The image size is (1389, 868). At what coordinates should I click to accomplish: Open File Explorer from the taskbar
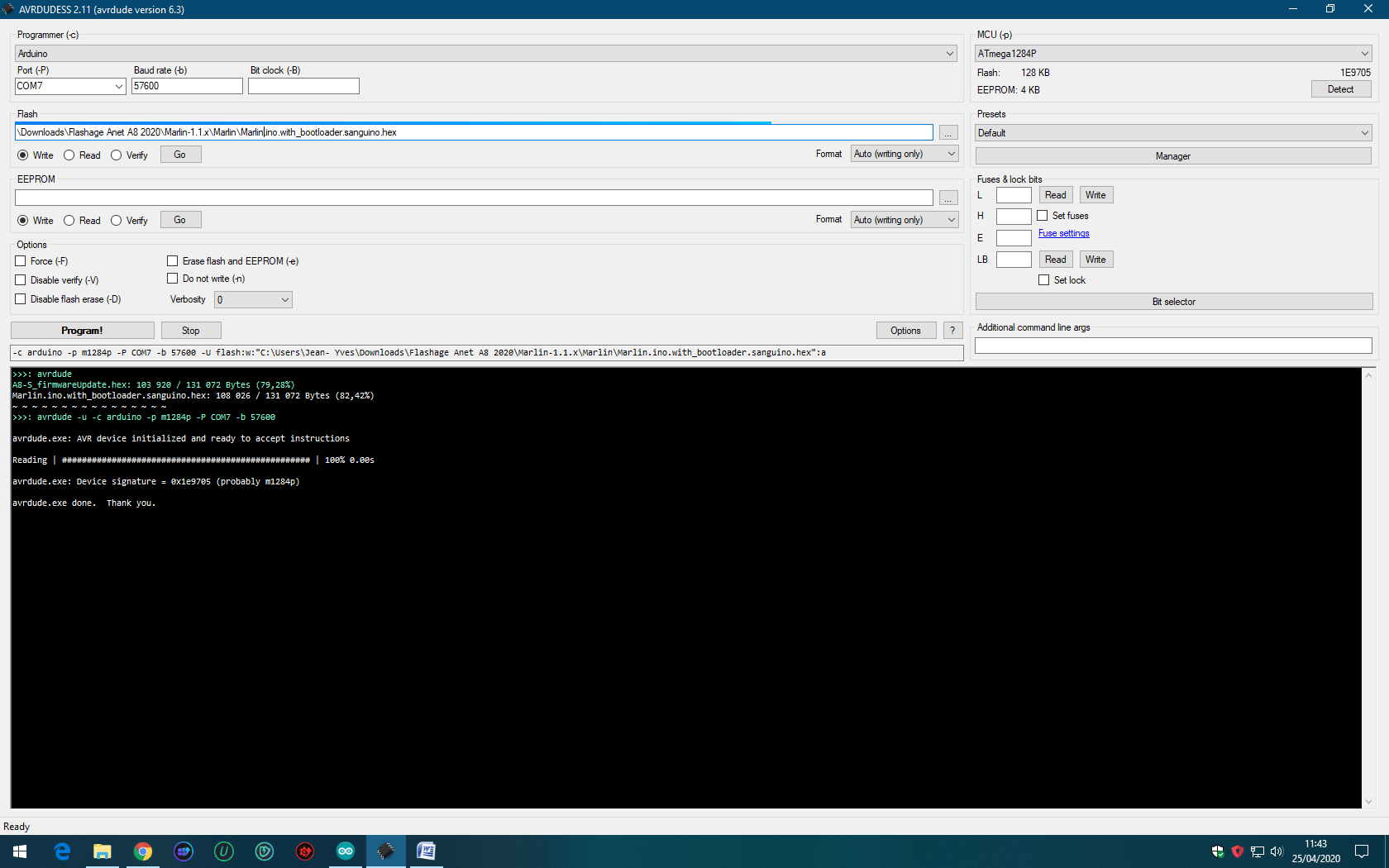pyautogui.click(x=103, y=851)
